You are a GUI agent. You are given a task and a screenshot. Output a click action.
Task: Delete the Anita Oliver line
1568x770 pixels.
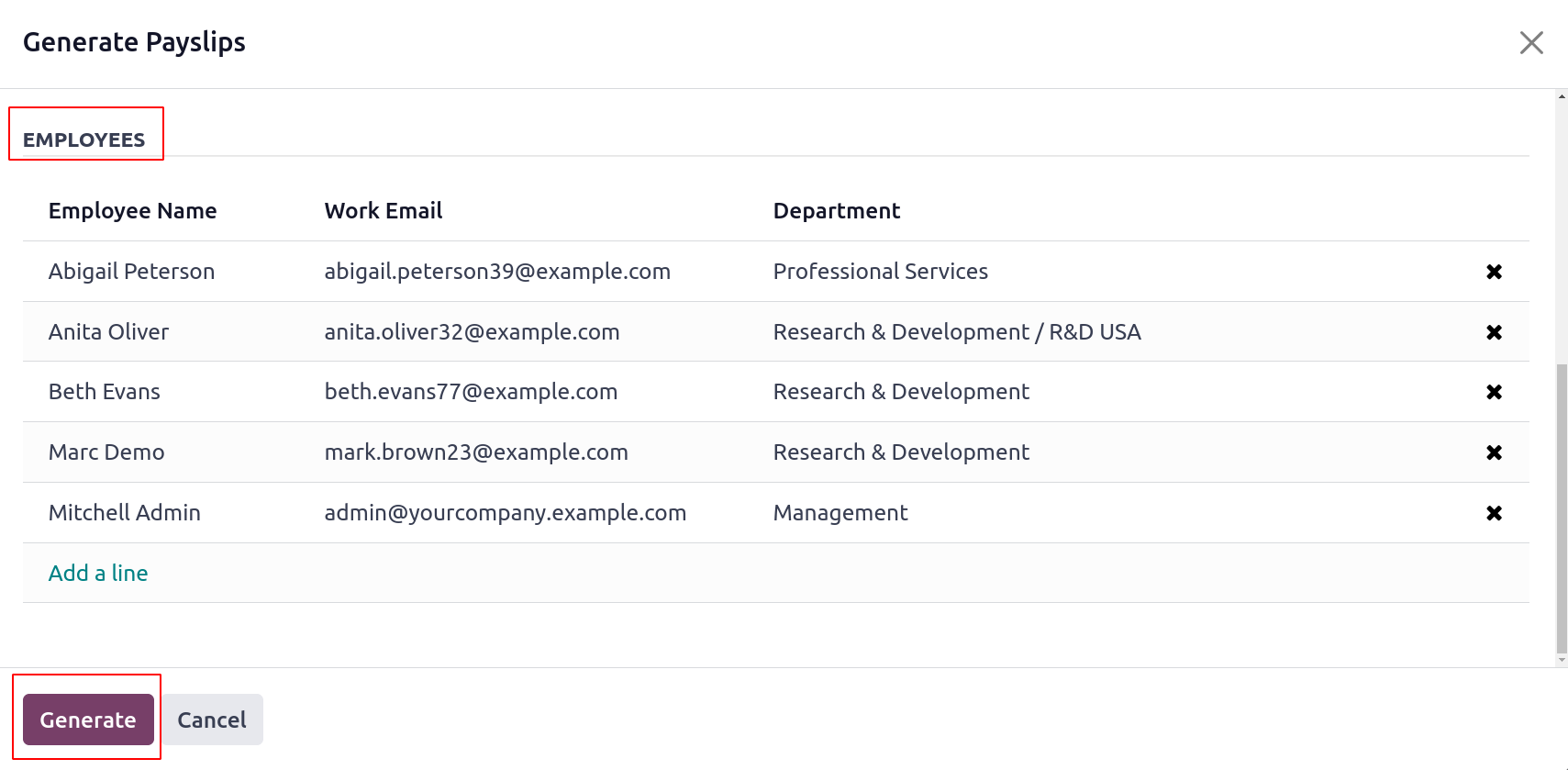pos(1494,332)
